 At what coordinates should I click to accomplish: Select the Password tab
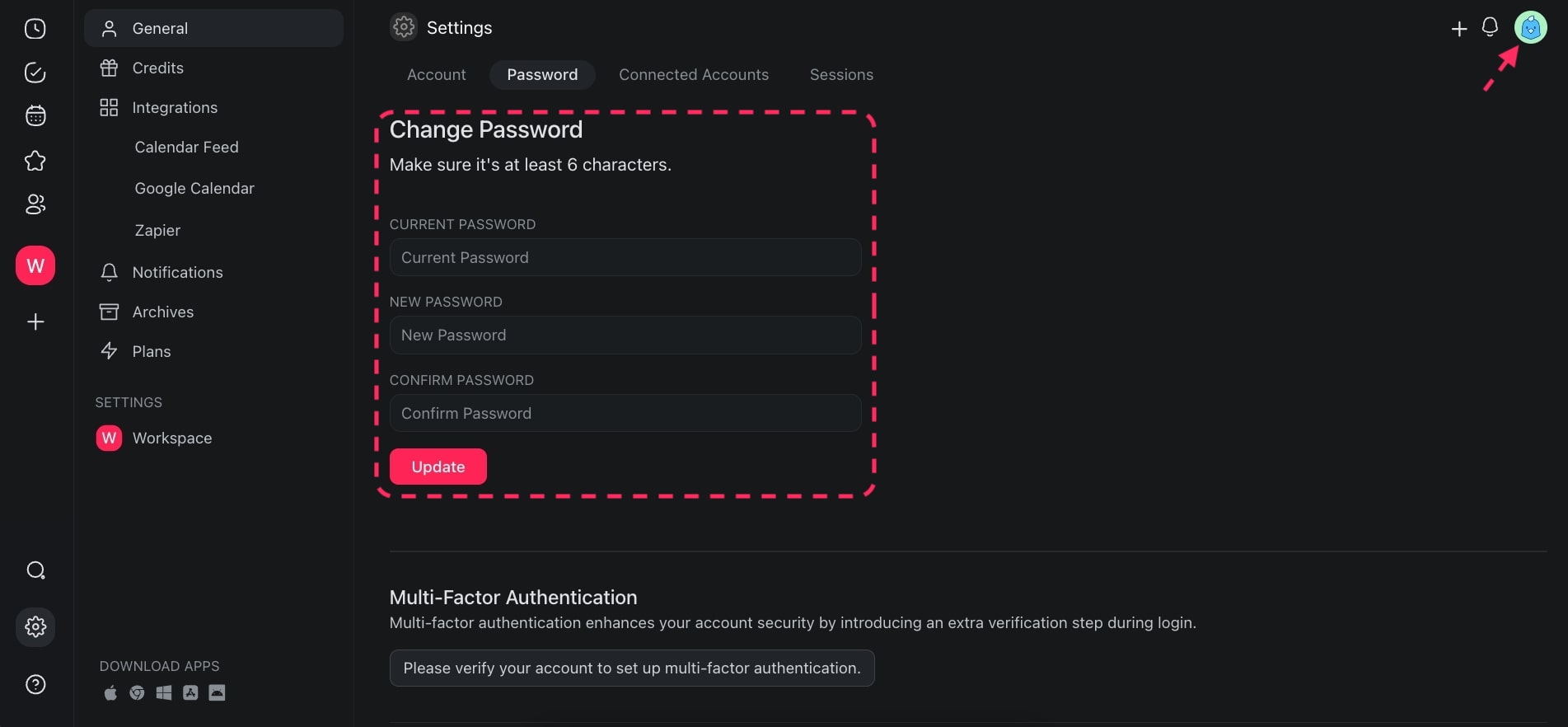click(542, 75)
